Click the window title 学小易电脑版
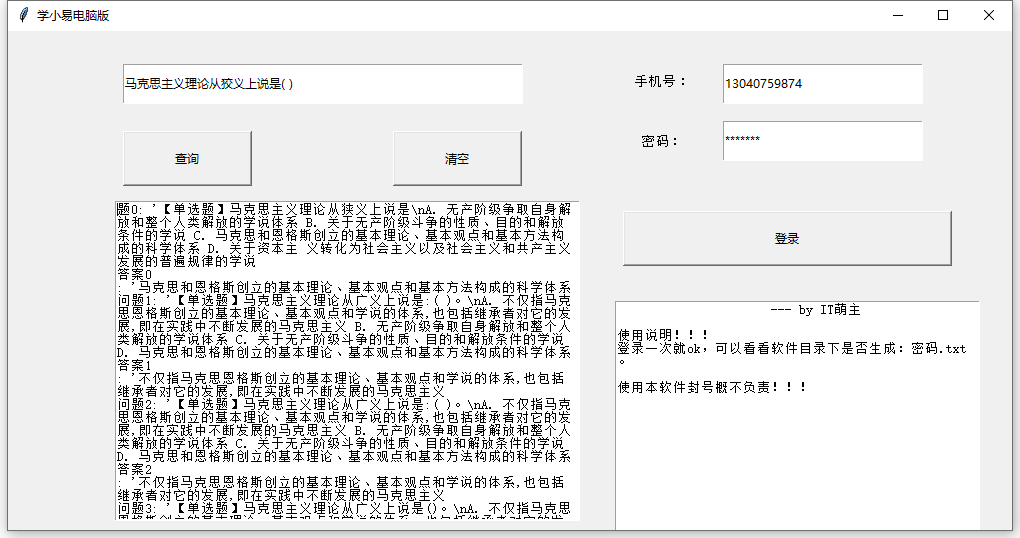 coord(74,15)
